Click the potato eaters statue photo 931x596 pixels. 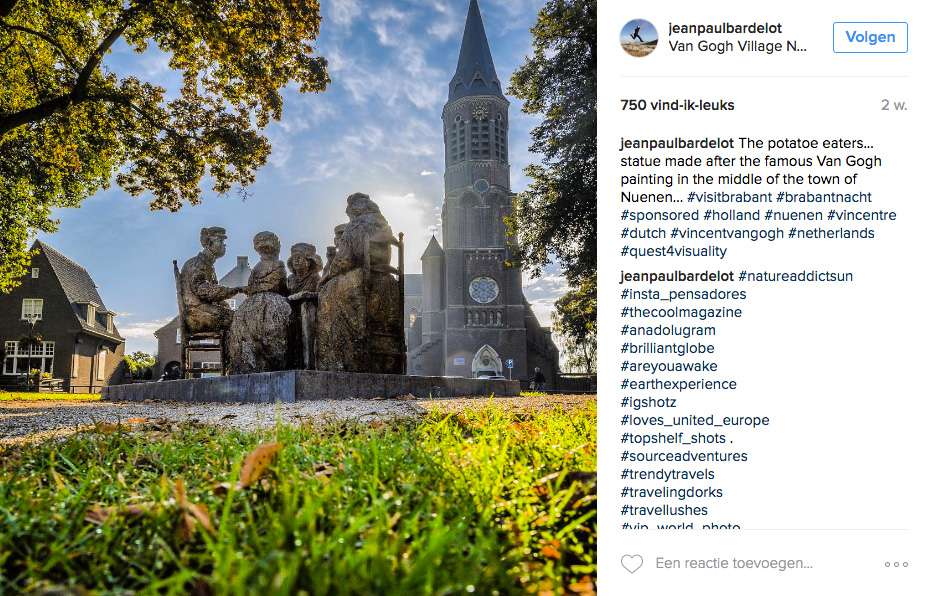[298, 298]
